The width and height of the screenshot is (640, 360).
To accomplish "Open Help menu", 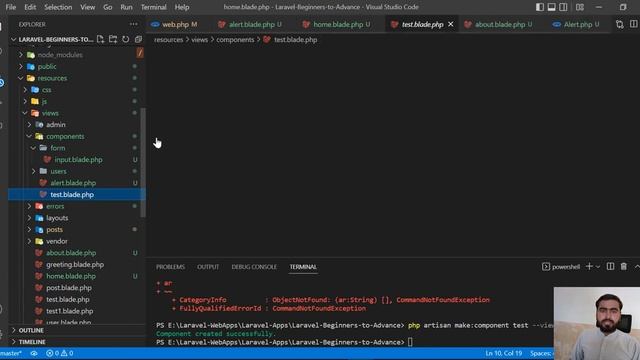I will coord(182,7).
